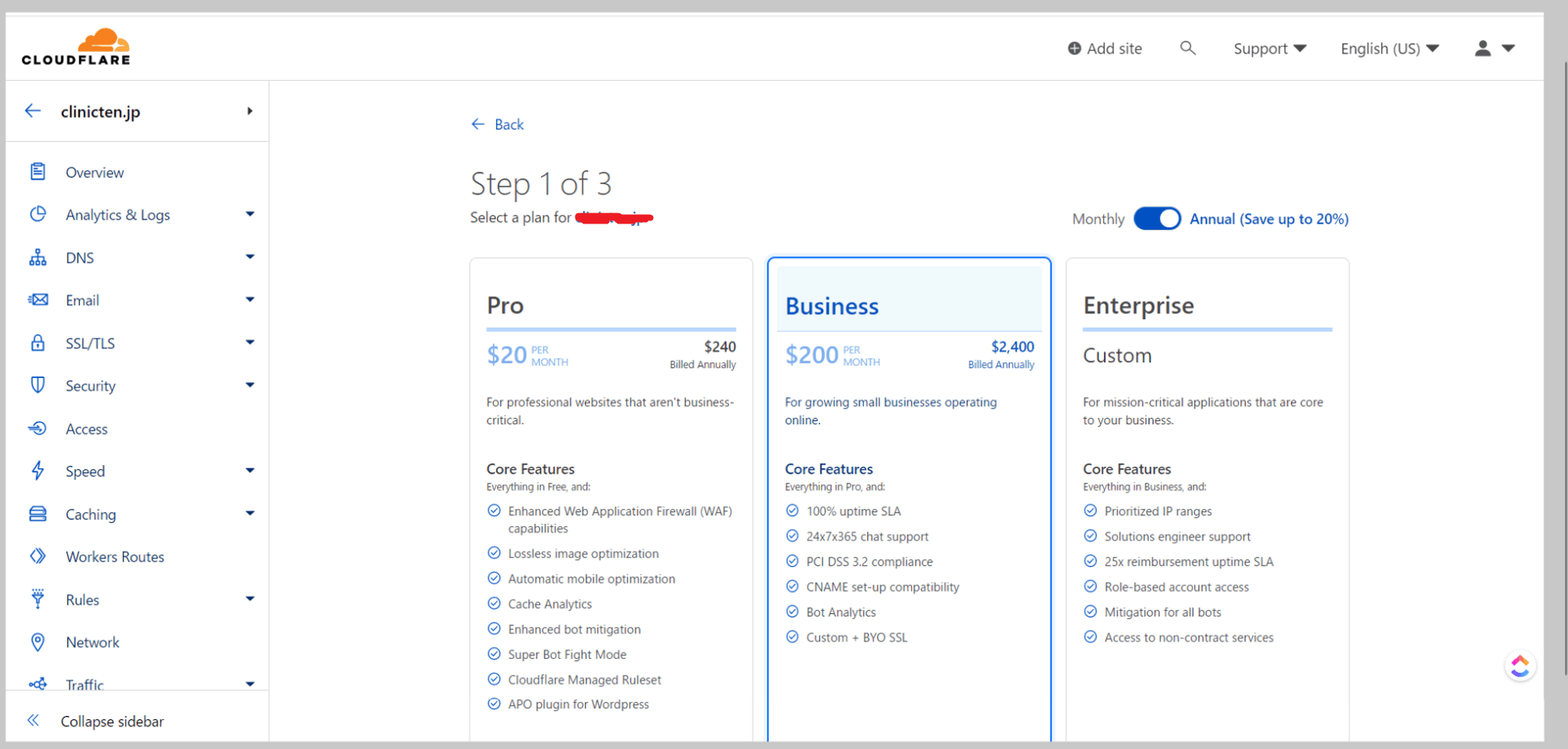
Task: Expand the Email submenu arrow
Action: coord(250,300)
